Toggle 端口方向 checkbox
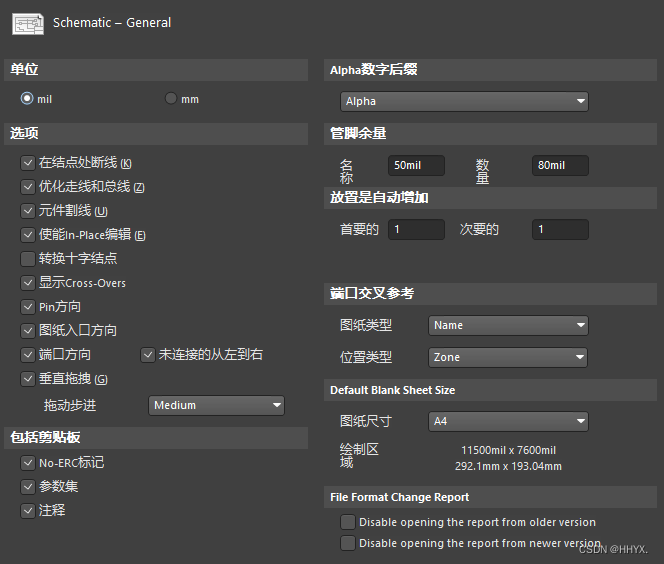The width and height of the screenshot is (664, 564). click(28, 355)
